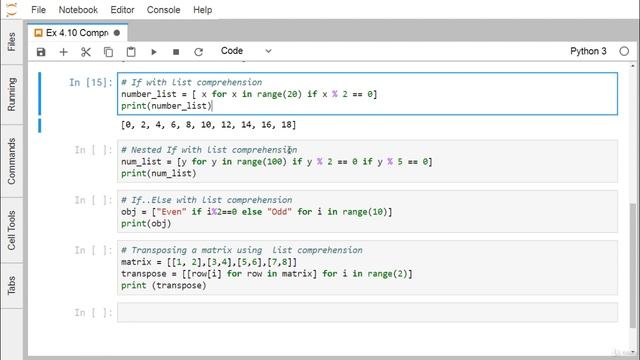Collapse the In [15] output via blue bar

(40, 125)
